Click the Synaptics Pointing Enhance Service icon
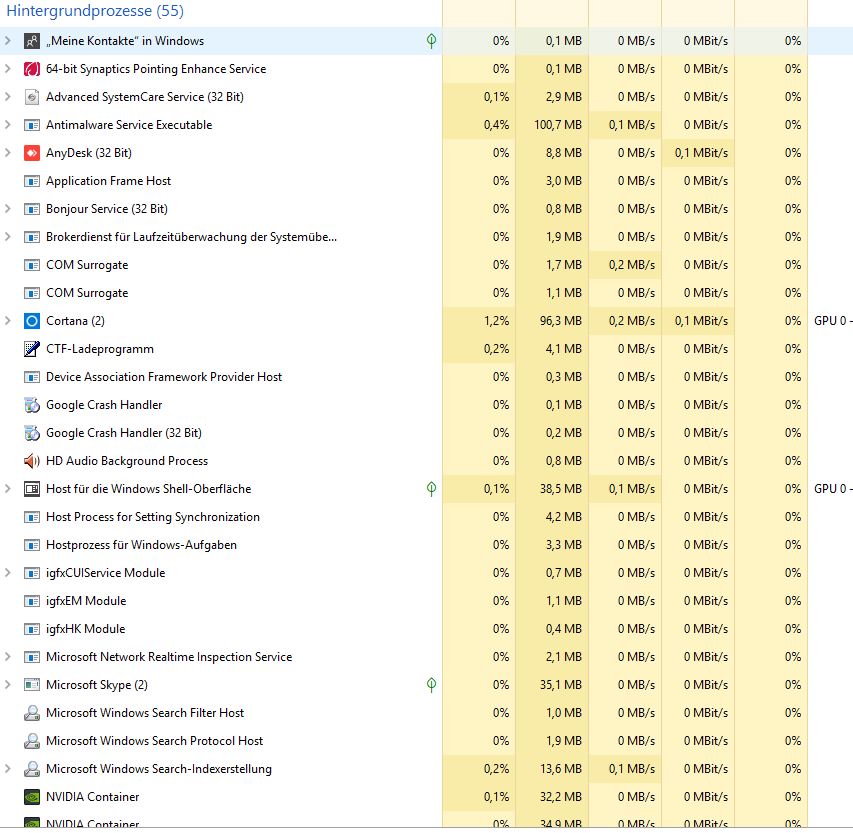The width and height of the screenshot is (853, 833). [32, 69]
